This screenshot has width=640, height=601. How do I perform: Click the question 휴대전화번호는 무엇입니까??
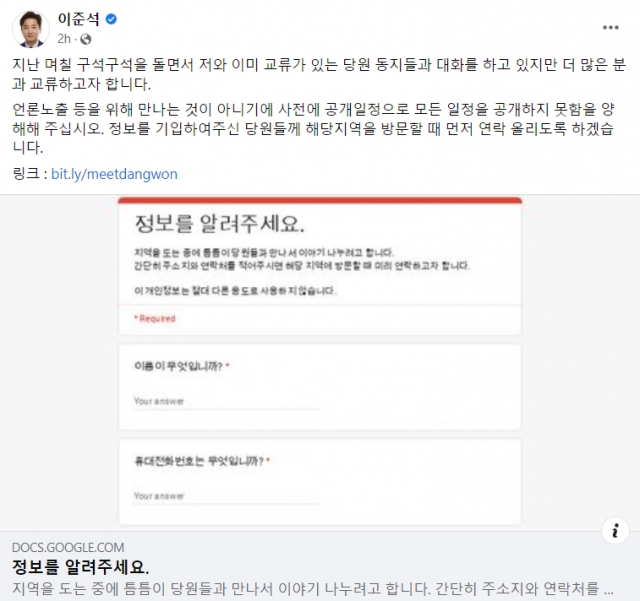click(202, 461)
